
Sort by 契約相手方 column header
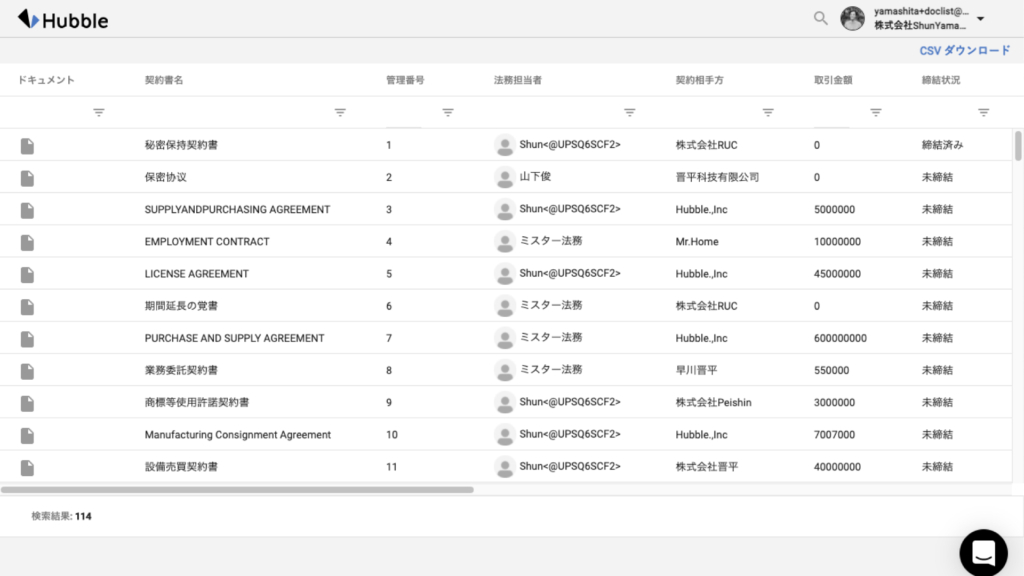pyautogui.click(x=699, y=80)
